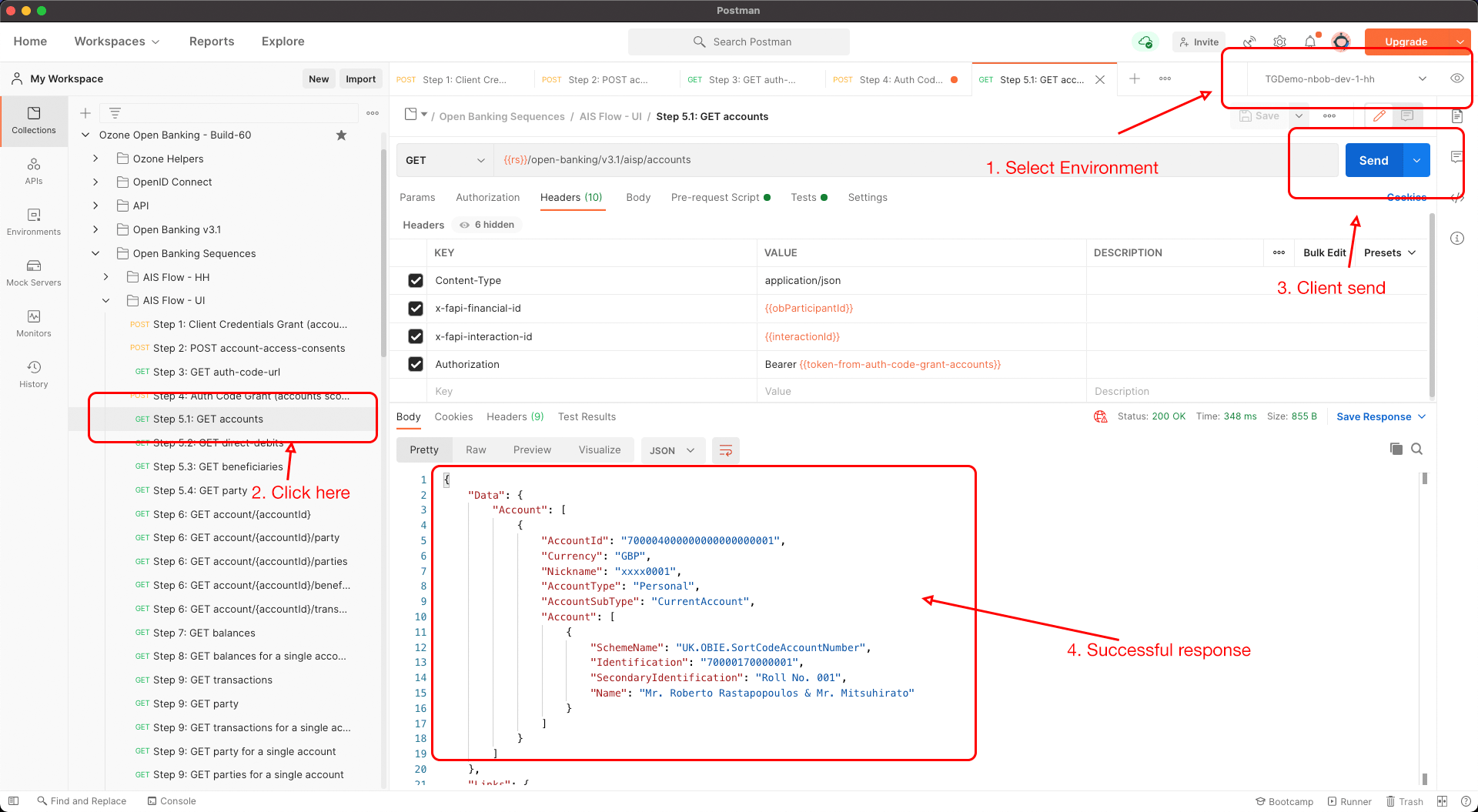
Task: Click the notifications bell icon
Action: click(x=1309, y=42)
